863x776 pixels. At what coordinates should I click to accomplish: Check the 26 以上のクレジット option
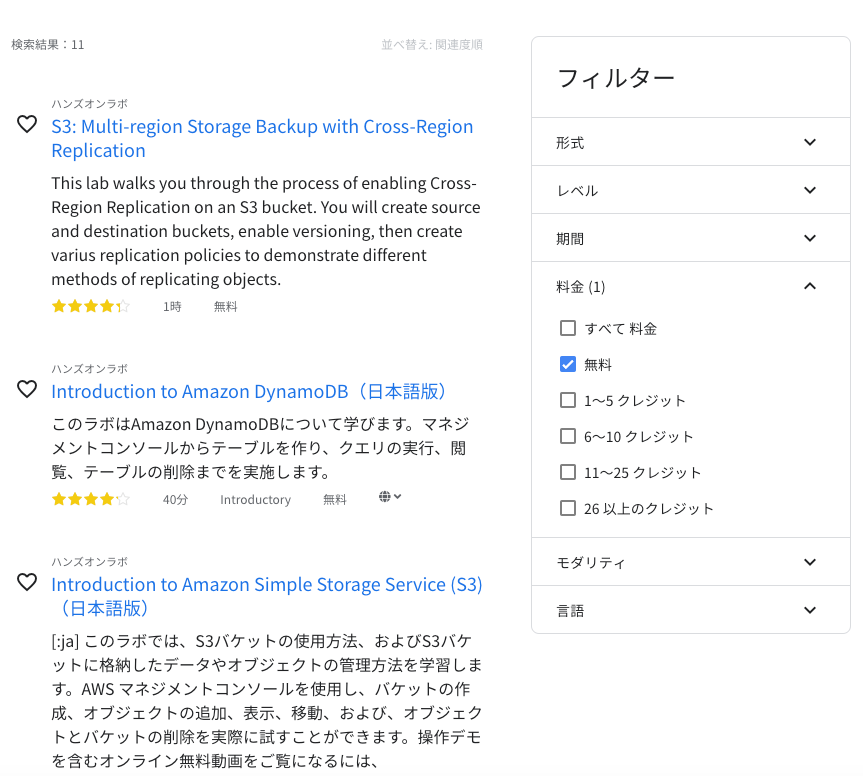click(x=567, y=508)
